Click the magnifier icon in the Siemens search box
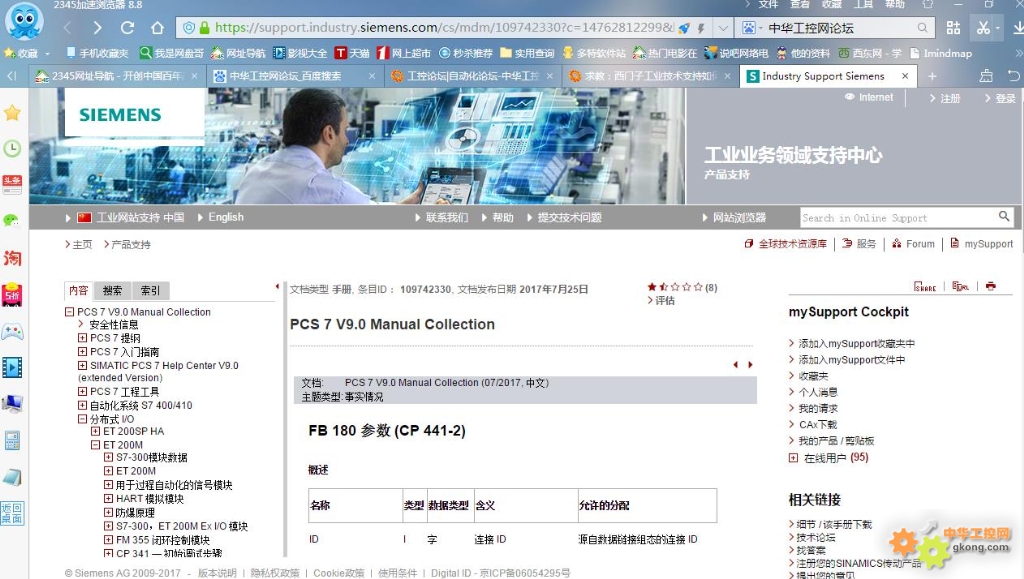This screenshot has width=1024, height=579. [x=1004, y=216]
